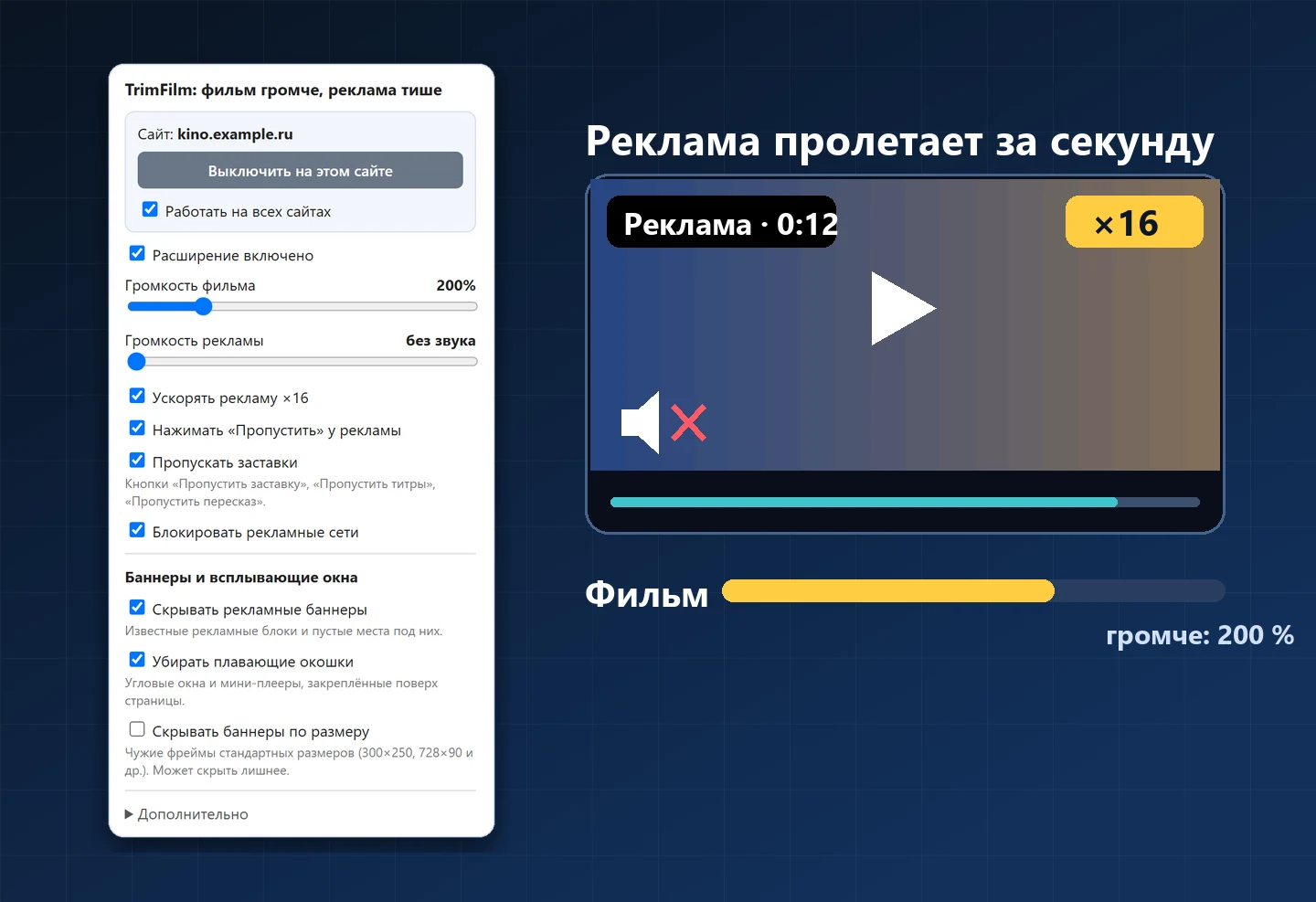
Task: Click the «без звука» ad volume value
Action: 440,341
